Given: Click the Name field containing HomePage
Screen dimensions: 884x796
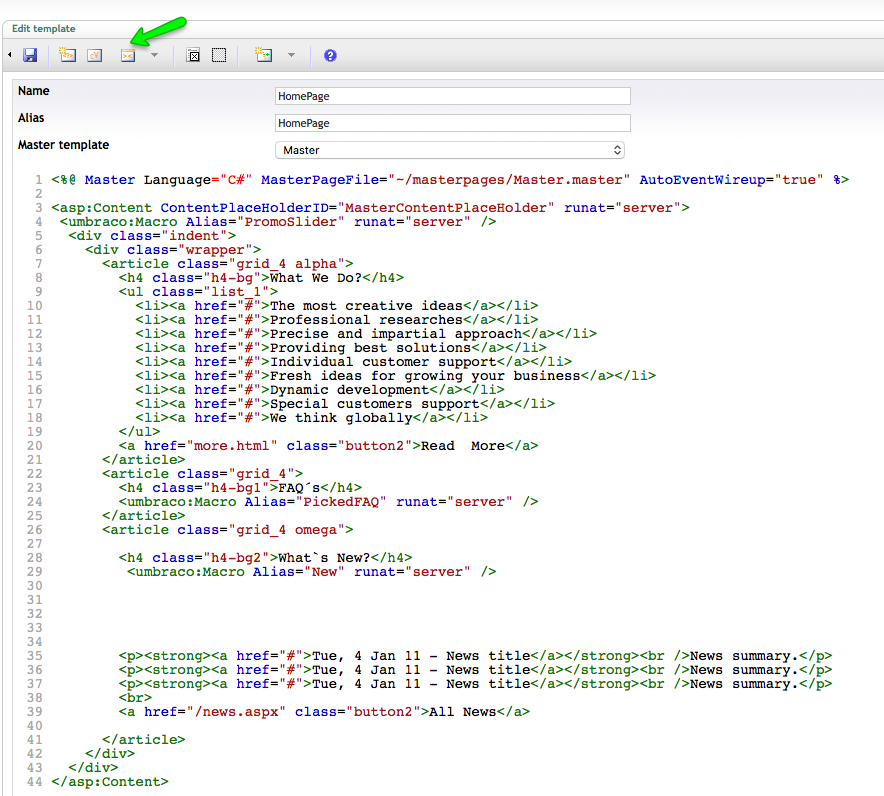Looking at the screenshot, I should tap(452, 96).
